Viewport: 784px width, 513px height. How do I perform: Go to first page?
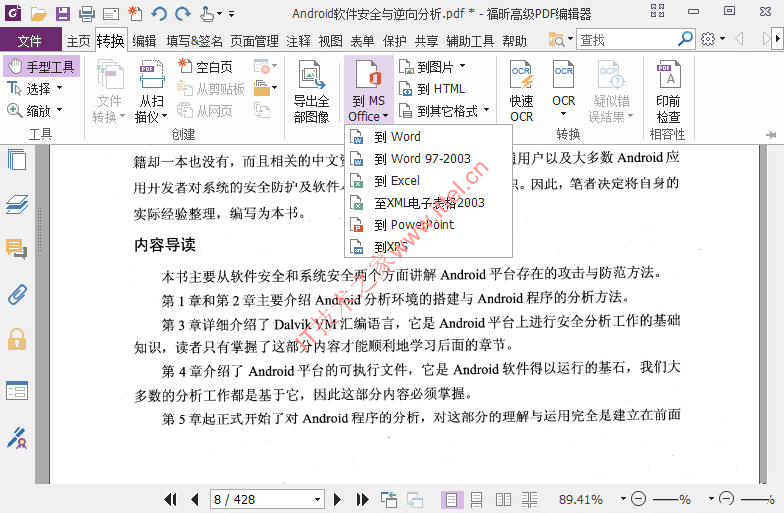[x=170, y=499]
